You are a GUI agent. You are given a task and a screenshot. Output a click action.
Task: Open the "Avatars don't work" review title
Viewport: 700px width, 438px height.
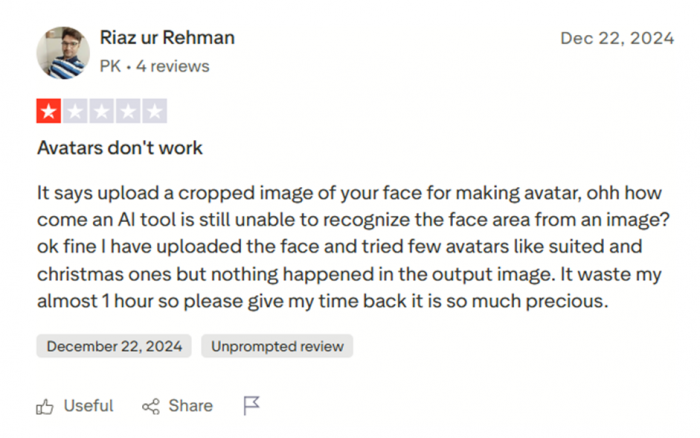tap(120, 148)
